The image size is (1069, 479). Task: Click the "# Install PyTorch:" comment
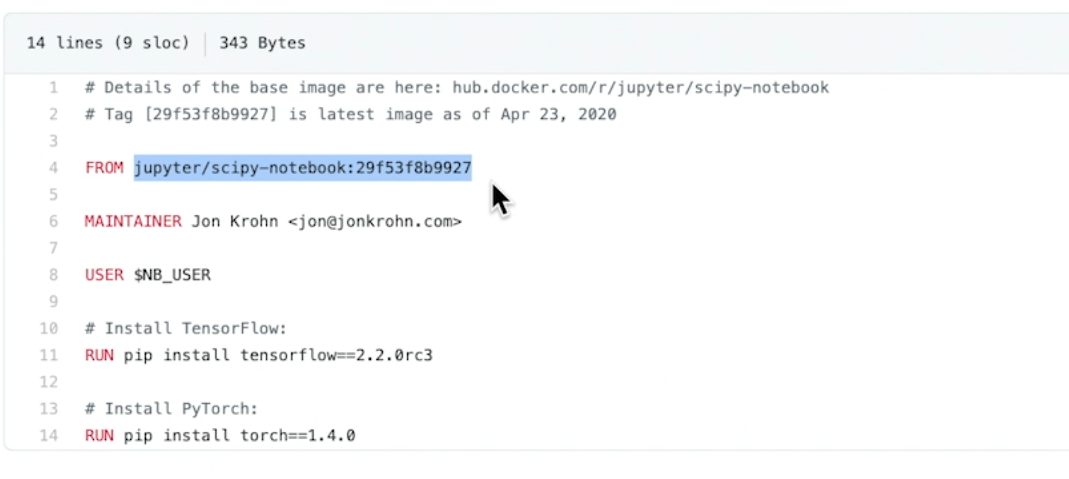(167, 408)
